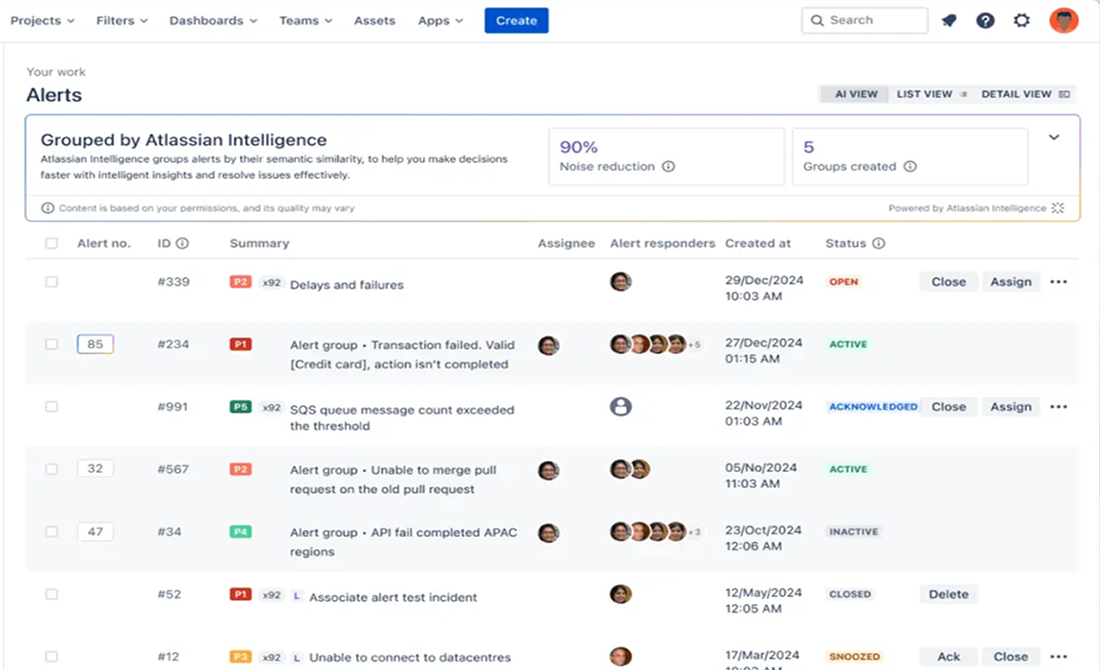Acknowledge alert #12 with Ack button

pos(948,657)
